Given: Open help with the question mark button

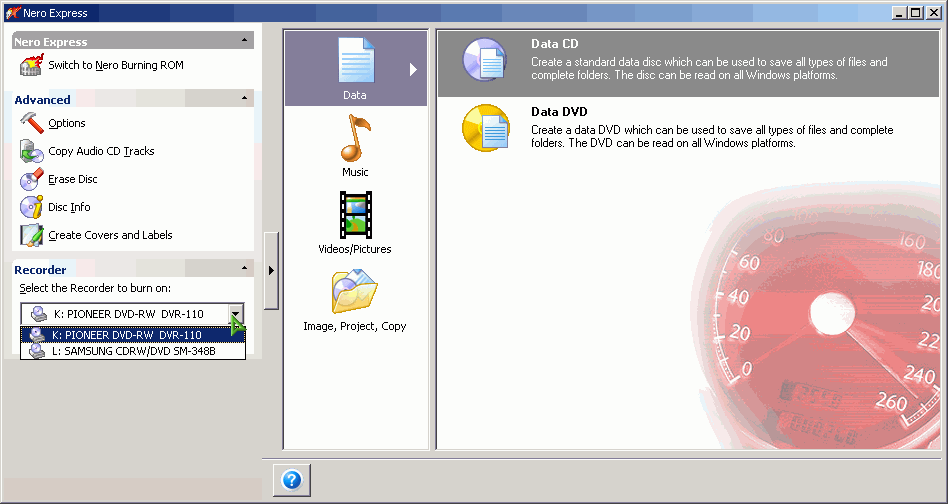Looking at the screenshot, I should click(x=292, y=480).
